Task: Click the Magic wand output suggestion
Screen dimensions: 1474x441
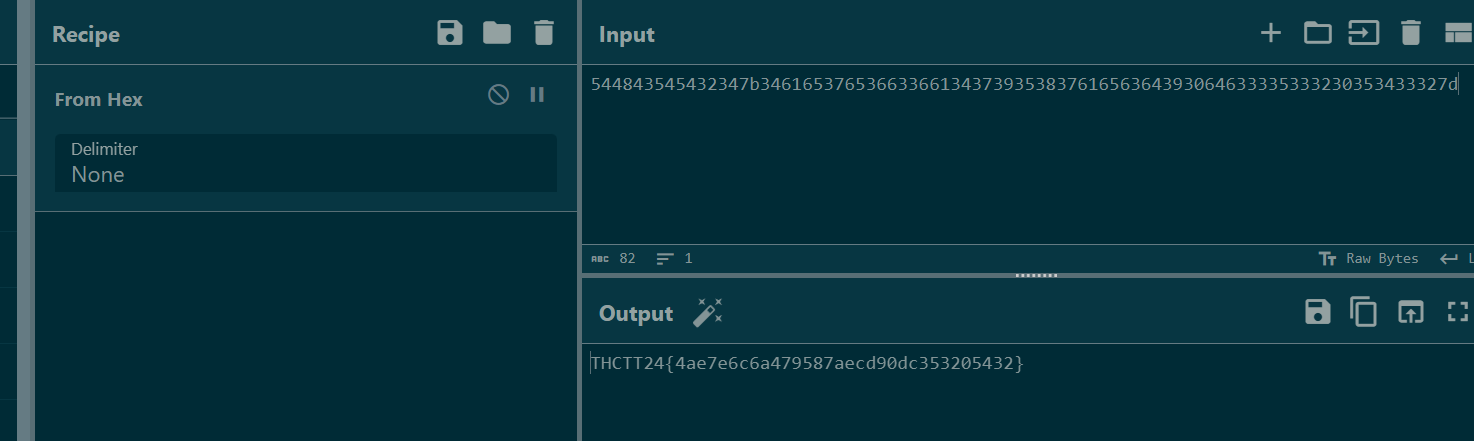Action: (708, 313)
